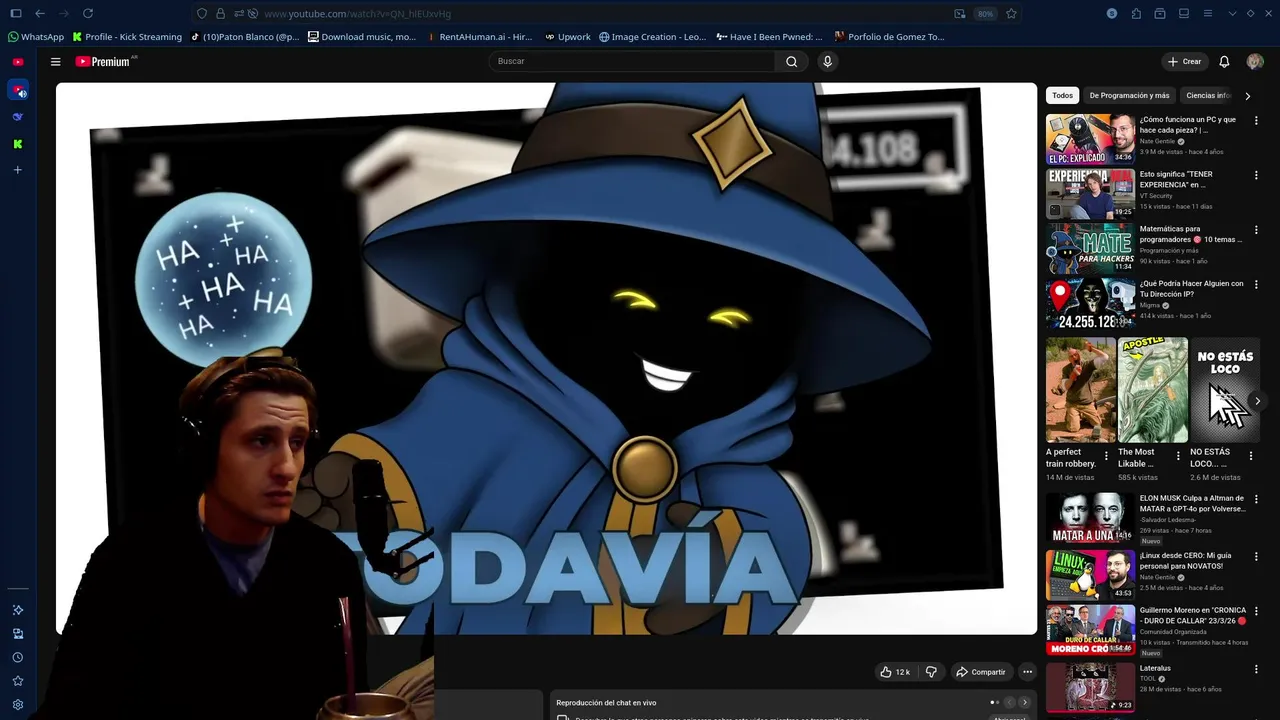Open the sidebar panel toggle at top-left
This screenshot has height=720, width=1280.
click(16, 13)
